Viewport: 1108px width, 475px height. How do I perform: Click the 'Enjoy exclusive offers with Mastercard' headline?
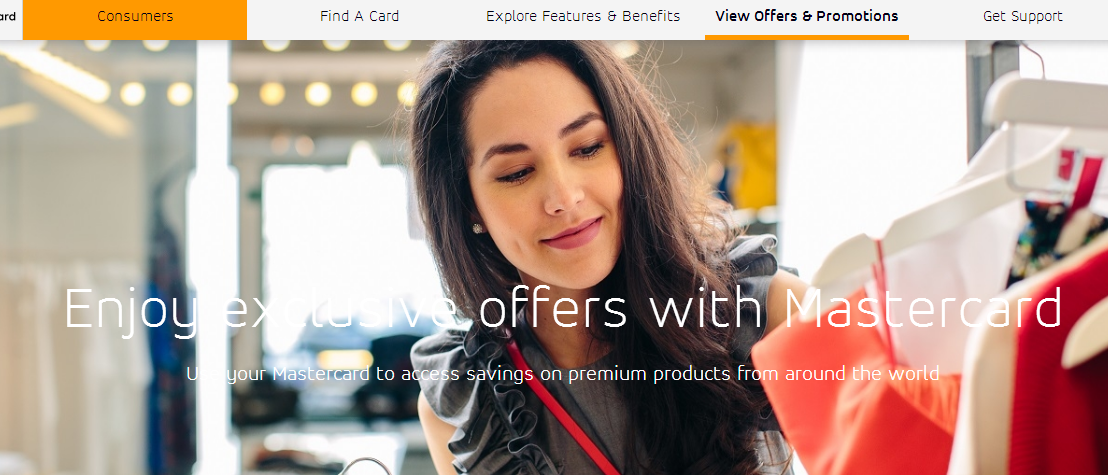coord(563,310)
